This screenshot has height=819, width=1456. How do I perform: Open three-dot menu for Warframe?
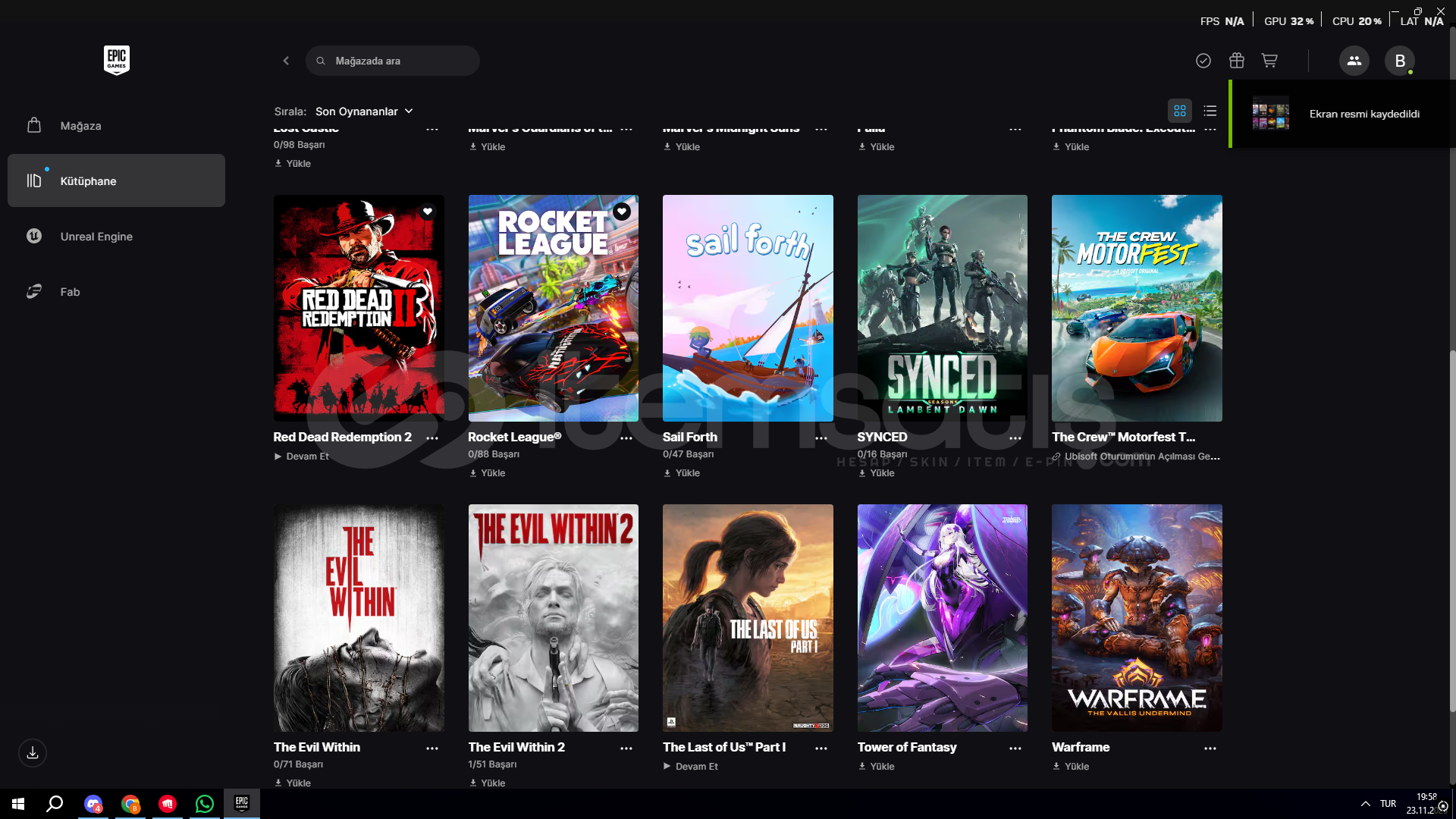coord(1210,748)
